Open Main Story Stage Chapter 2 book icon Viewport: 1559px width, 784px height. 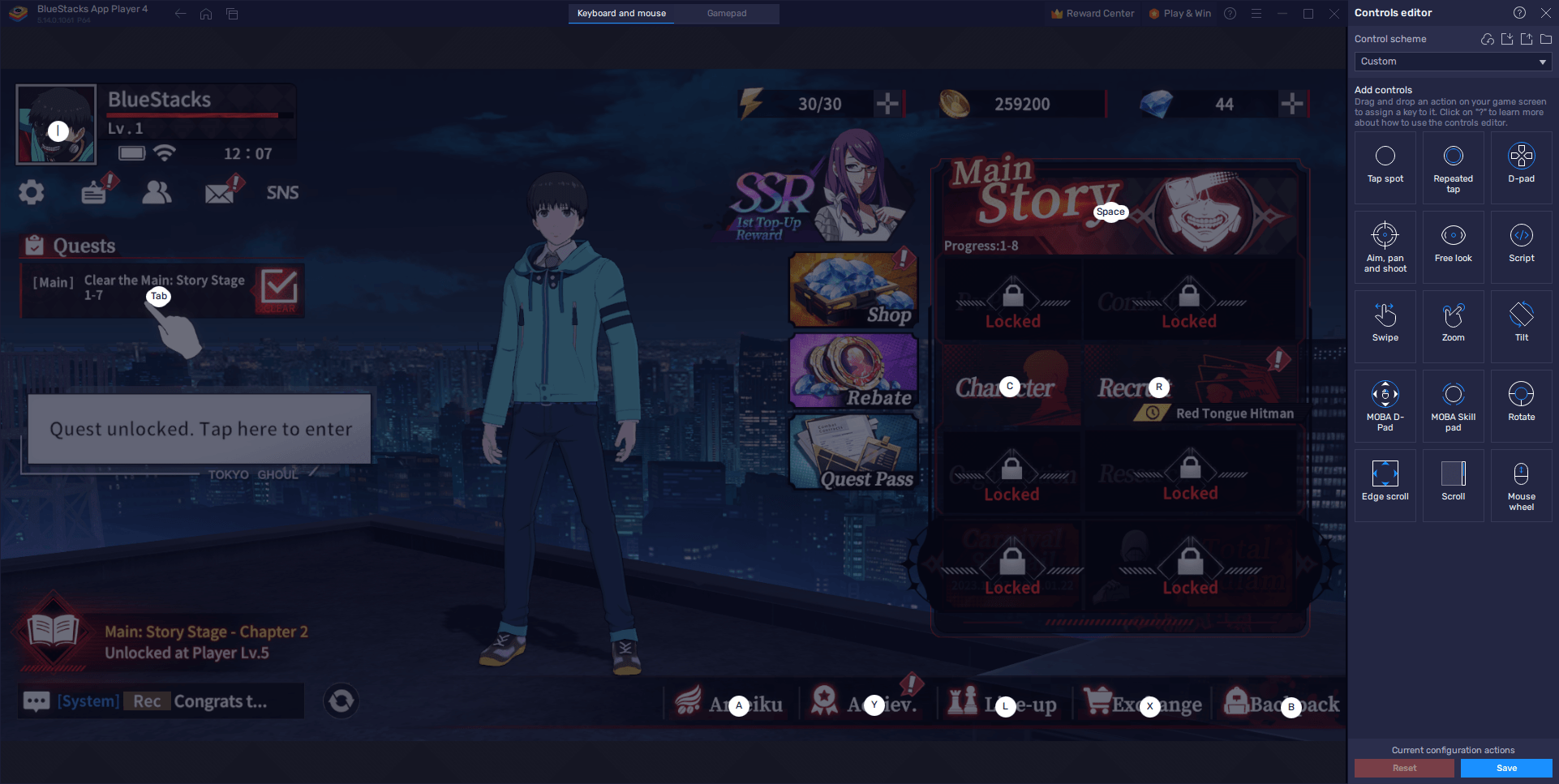[53, 632]
